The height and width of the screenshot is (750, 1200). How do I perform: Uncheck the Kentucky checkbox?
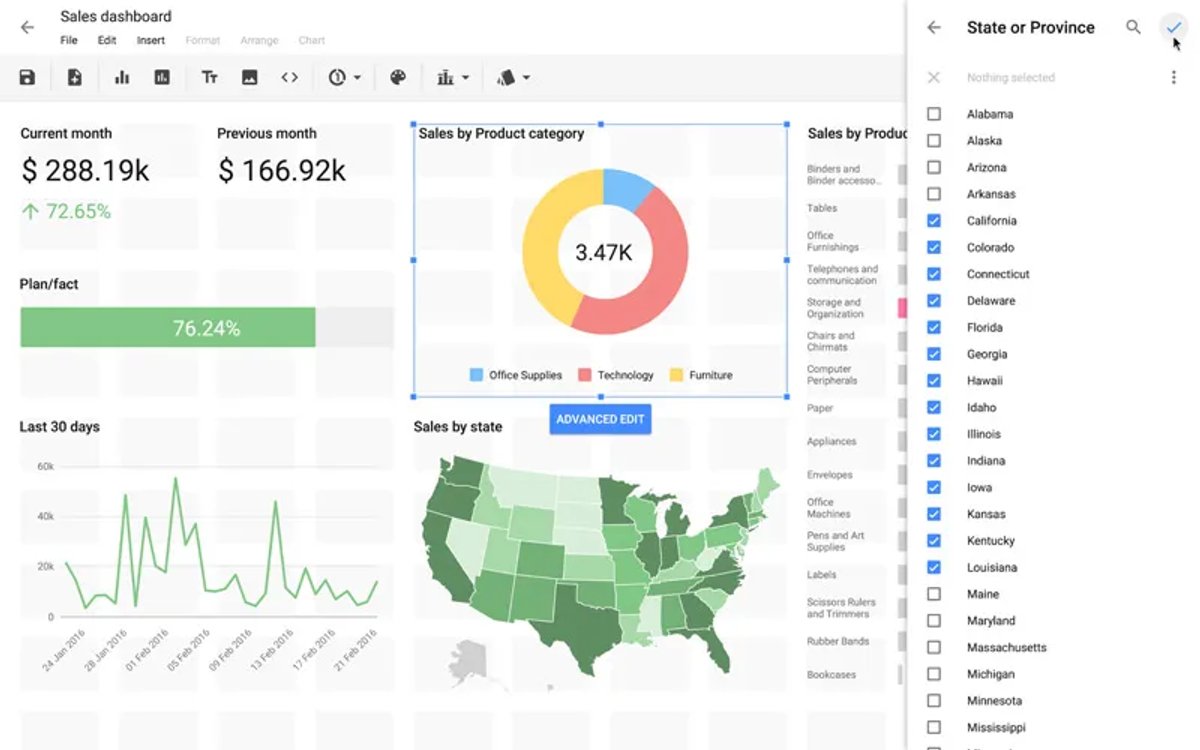(x=934, y=541)
